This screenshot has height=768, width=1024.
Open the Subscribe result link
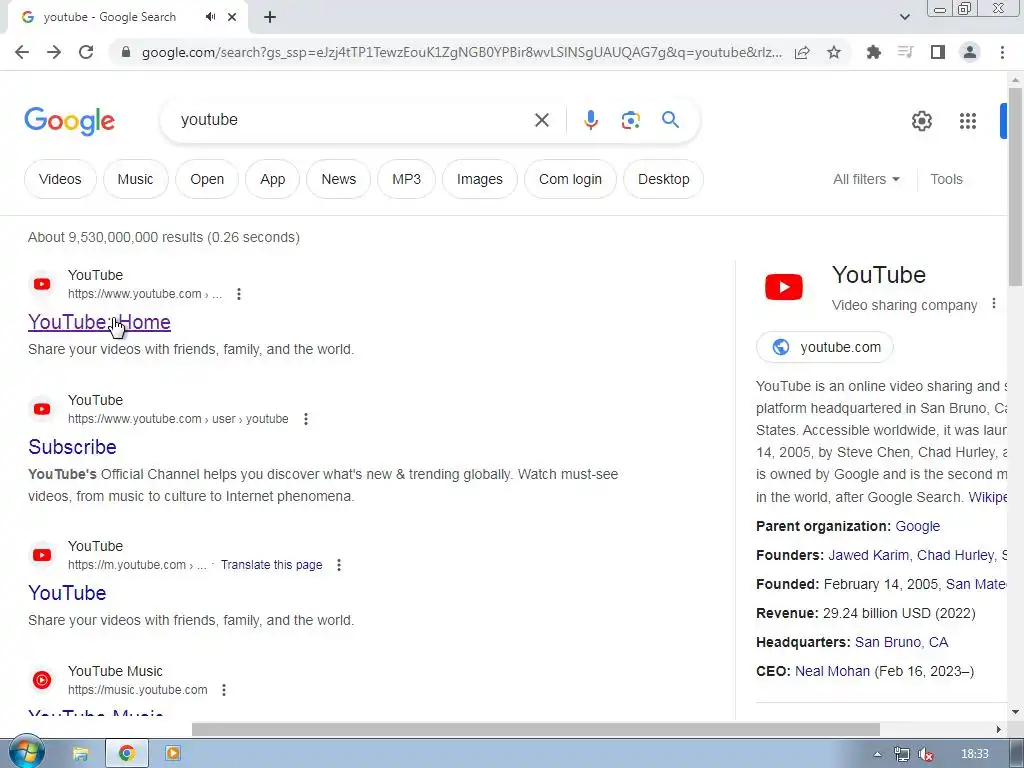point(72,447)
